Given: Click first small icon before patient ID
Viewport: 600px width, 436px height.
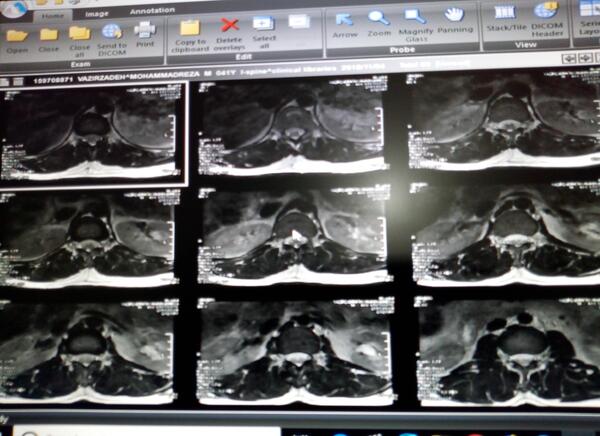Looking at the screenshot, I should tap(5, 82).
